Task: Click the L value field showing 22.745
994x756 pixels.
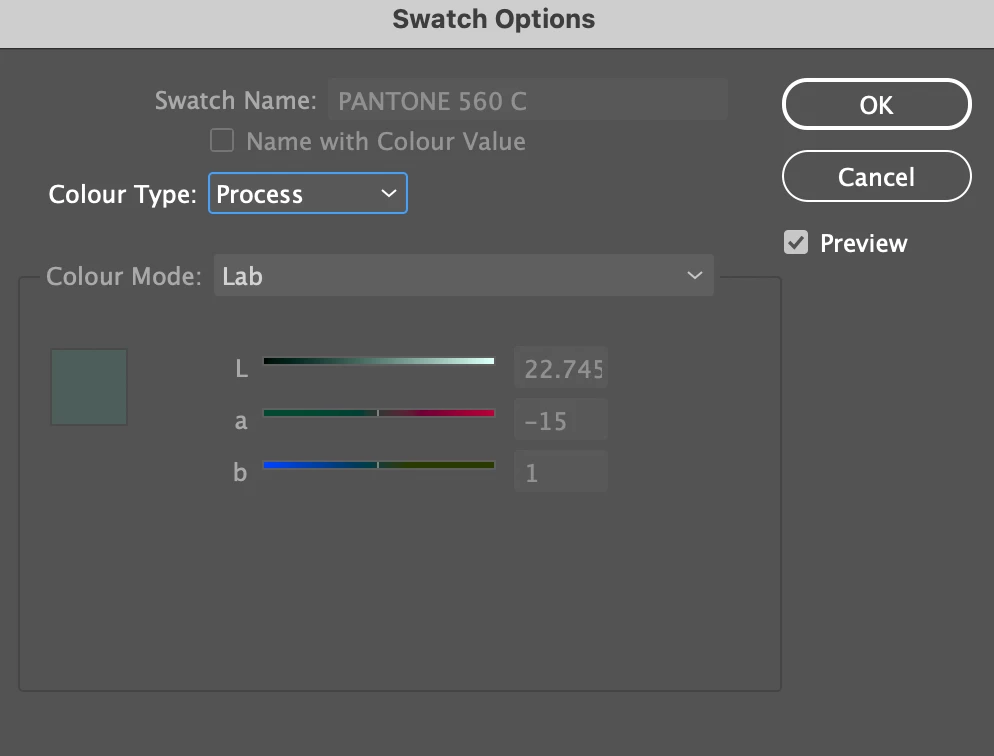Action: coord(561,369)
